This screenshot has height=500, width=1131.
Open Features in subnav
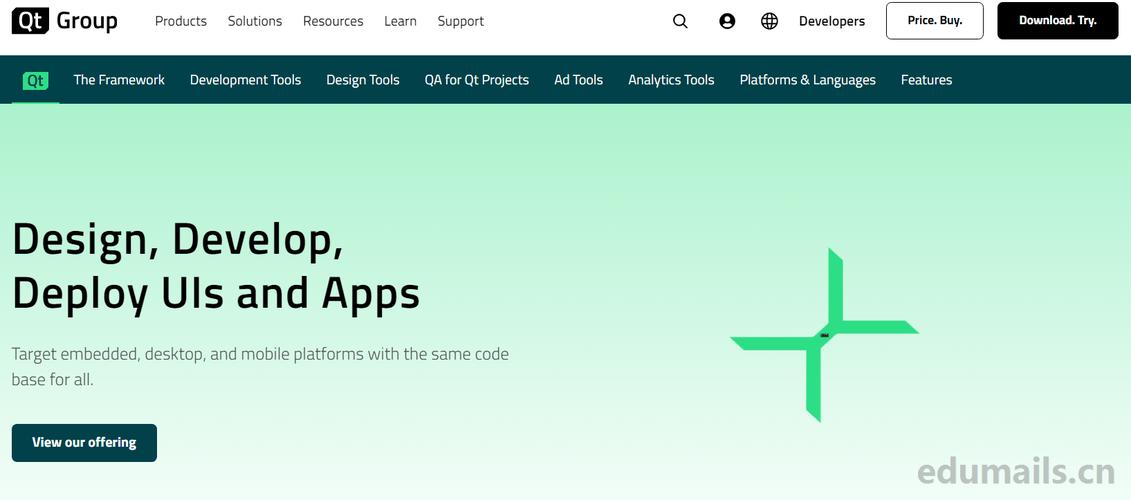tap(926, 80)
